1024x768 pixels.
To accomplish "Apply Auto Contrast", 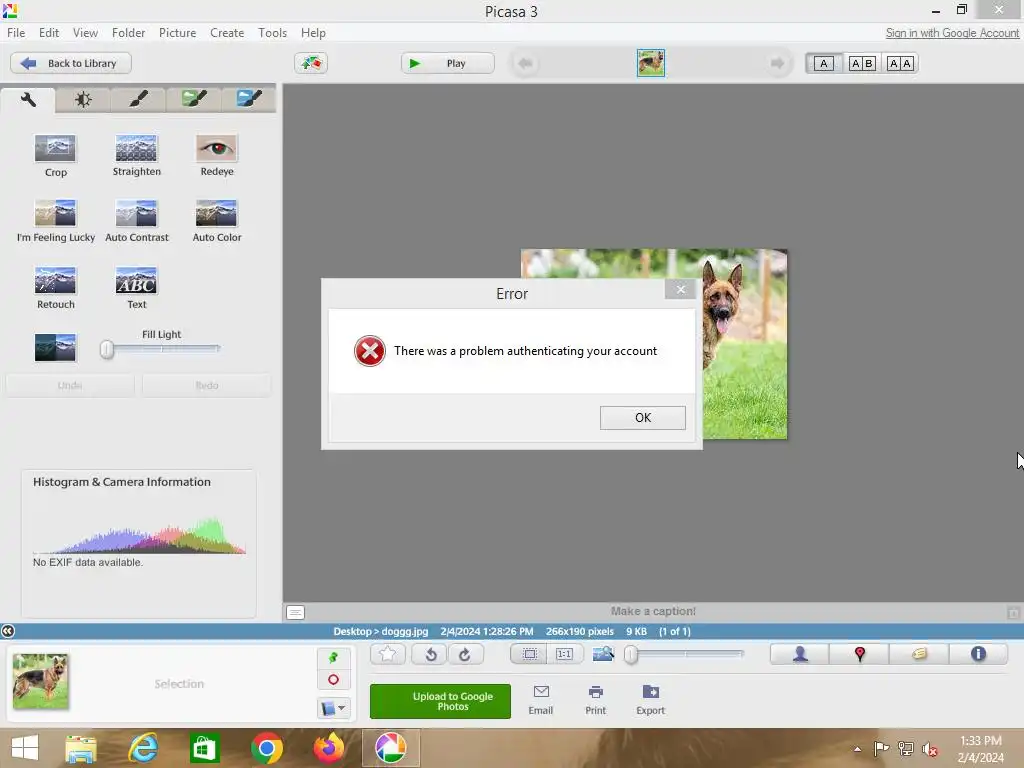I will (x=136, y=221).
